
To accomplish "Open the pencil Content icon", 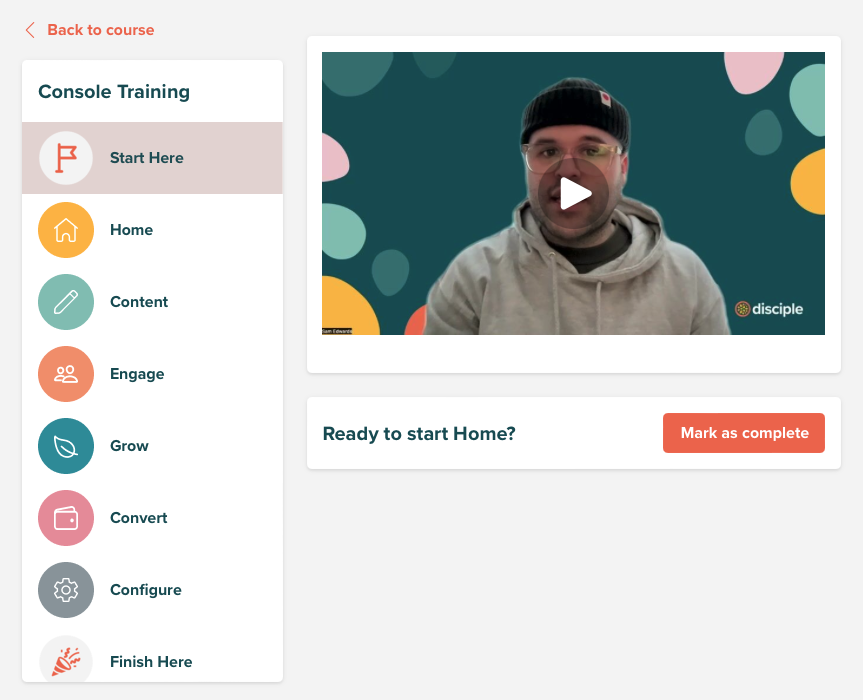I will [x=66, y=302].
